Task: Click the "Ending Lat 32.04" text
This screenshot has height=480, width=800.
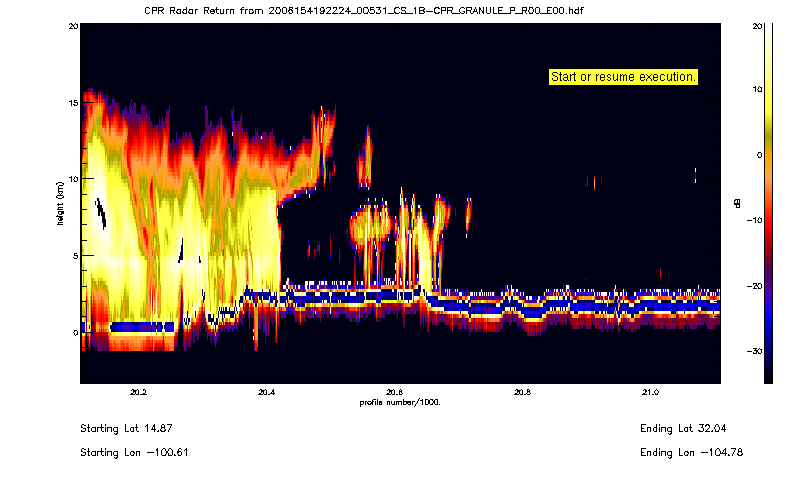Action: coord(680,428)
